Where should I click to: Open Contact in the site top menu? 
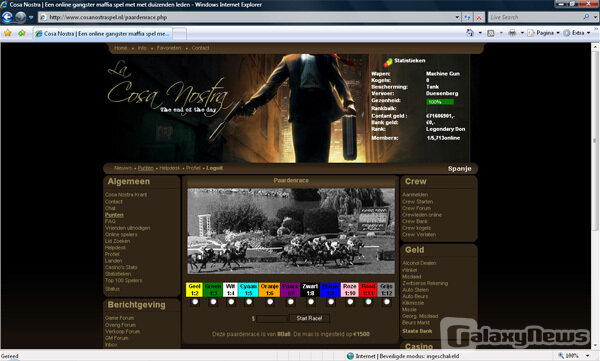point(201,48)
